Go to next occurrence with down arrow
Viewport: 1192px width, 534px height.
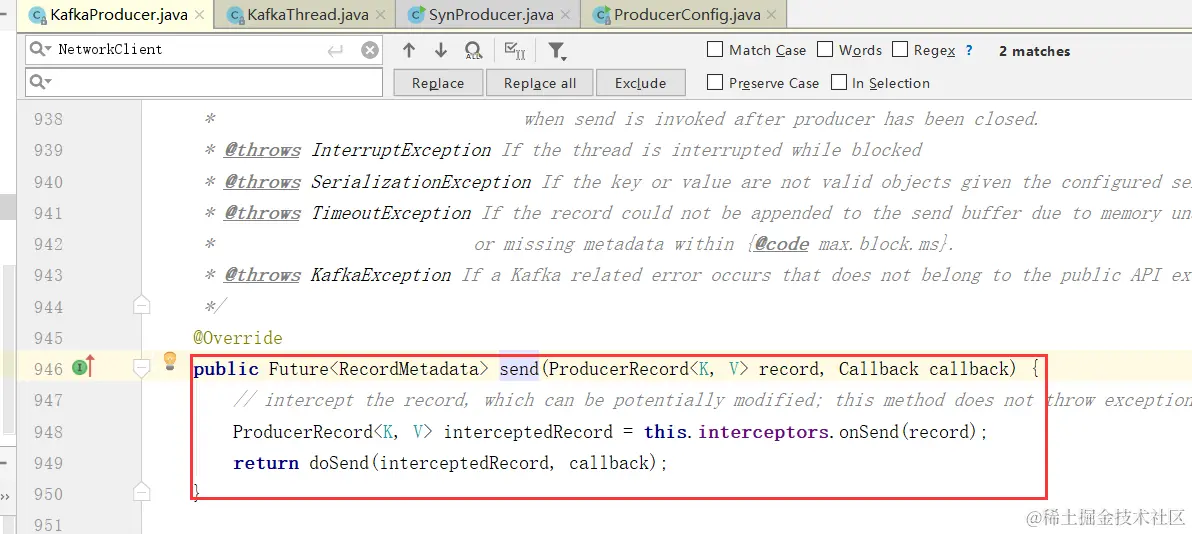tap(441, 51)
